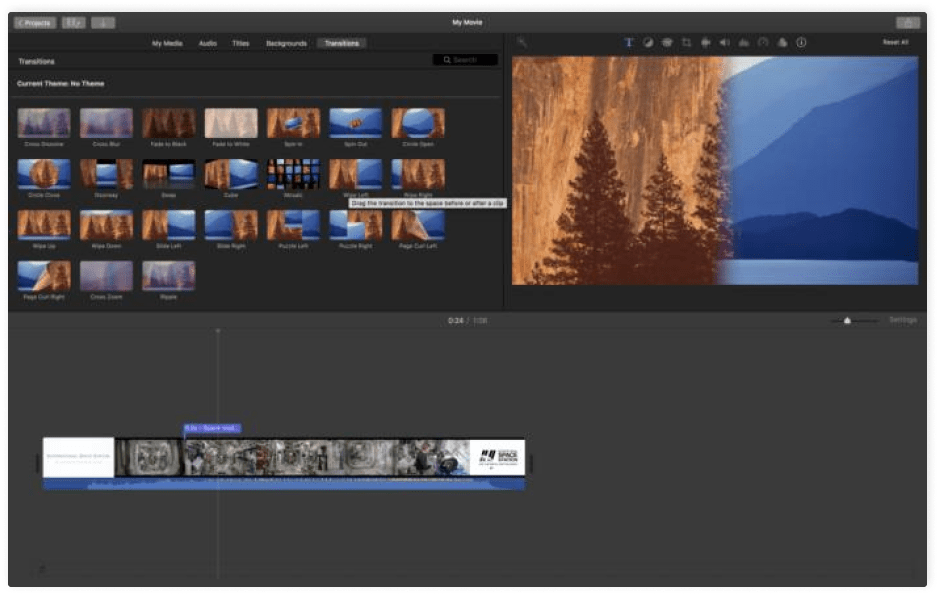Select the Ripple transition

click(168, 276)
